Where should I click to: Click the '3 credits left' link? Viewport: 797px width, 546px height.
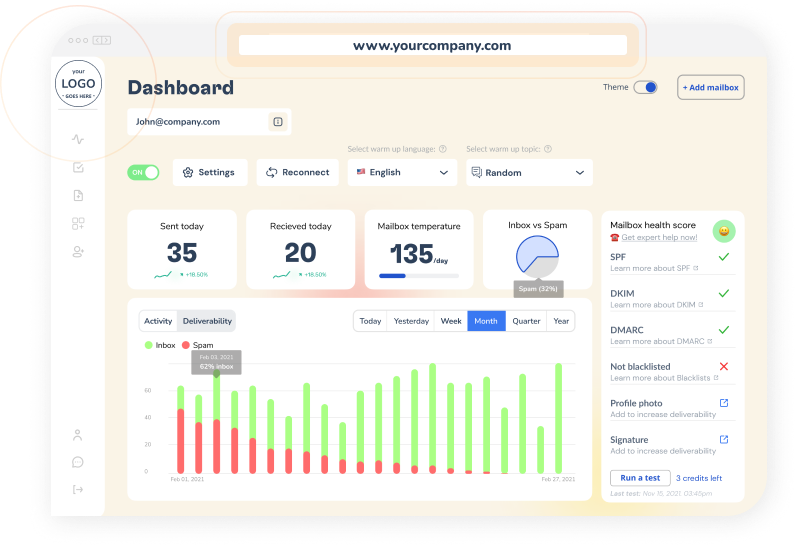click(x=699, y=478)
